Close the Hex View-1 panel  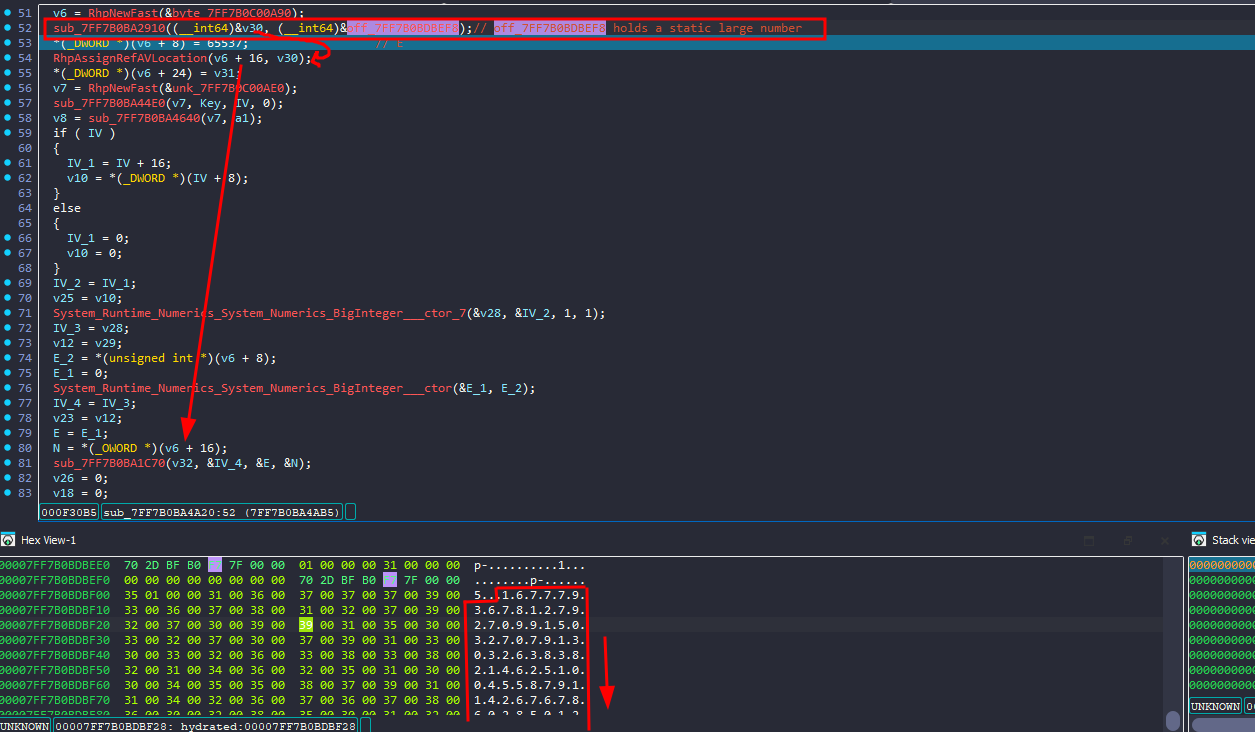pyautogui.click(x=1164, y=540)
